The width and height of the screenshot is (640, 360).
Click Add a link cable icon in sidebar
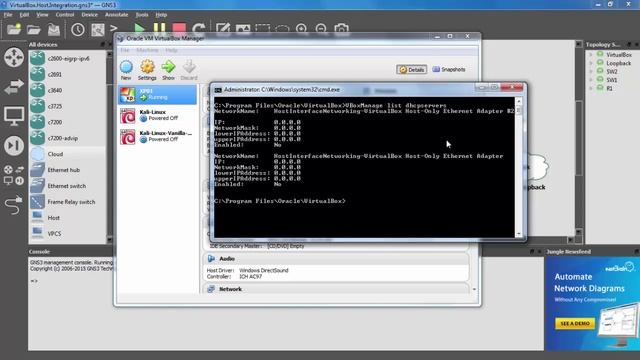pyautogui.click(x=14, y=205)
